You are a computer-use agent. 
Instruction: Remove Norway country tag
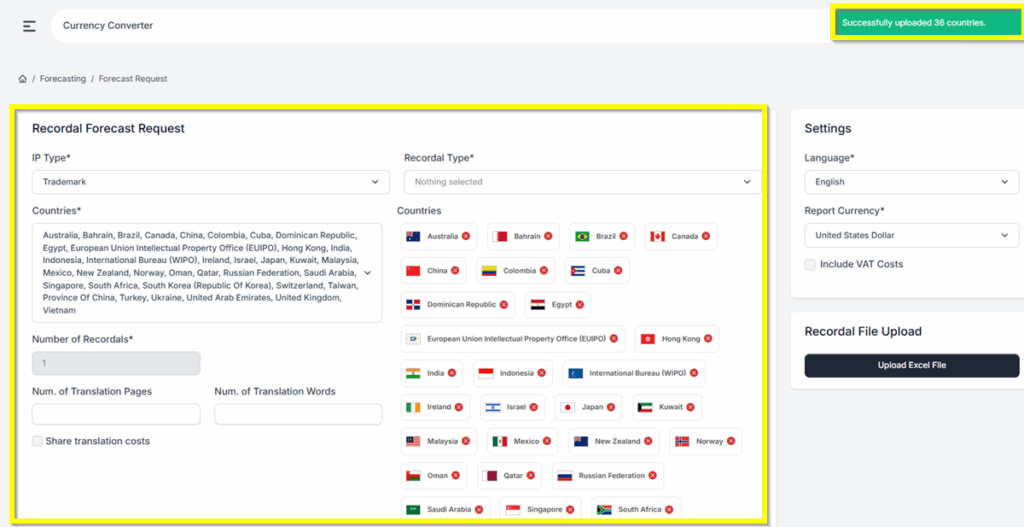(x=731, y=441)
